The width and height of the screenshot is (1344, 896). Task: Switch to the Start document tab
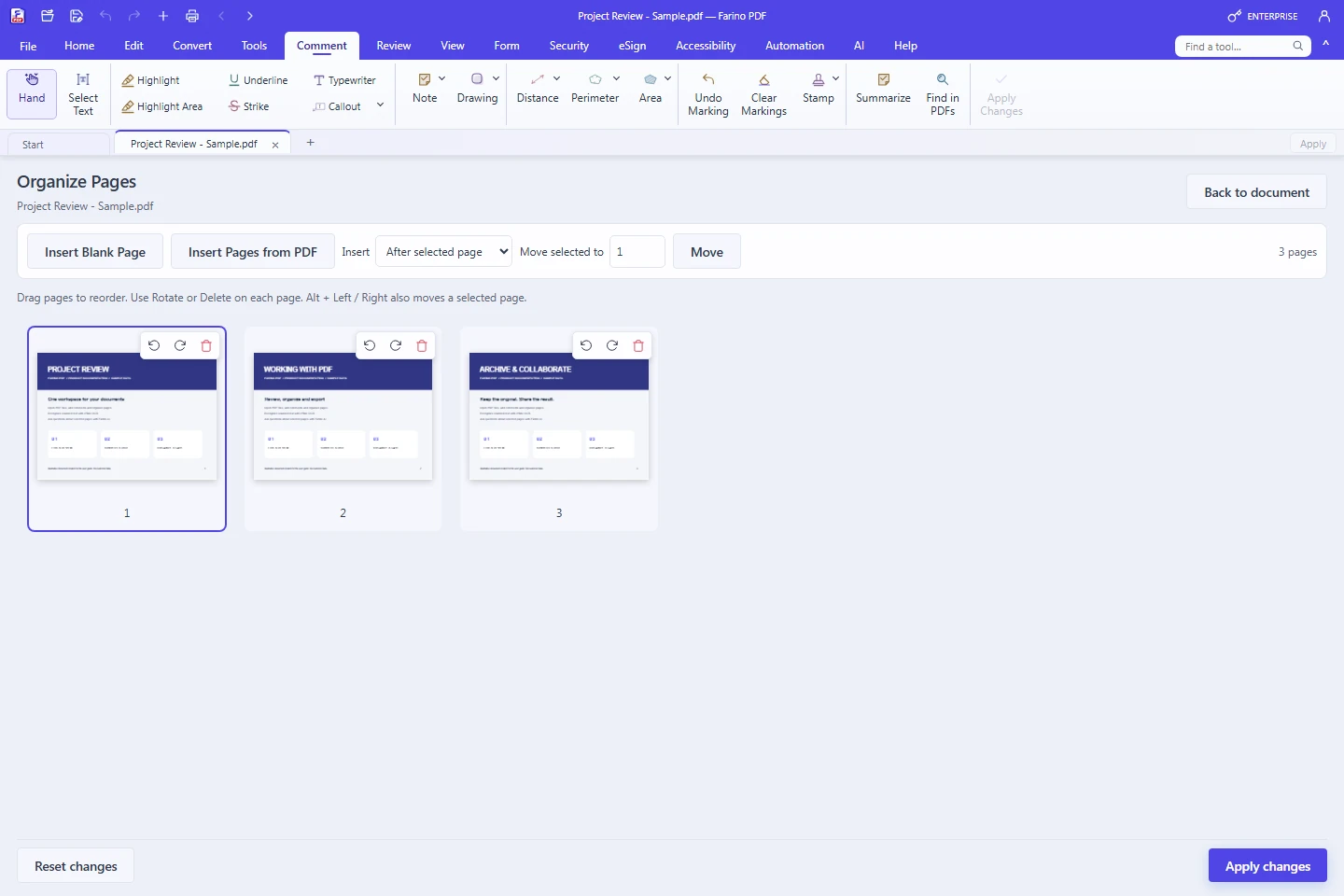(x=58, y=145)
